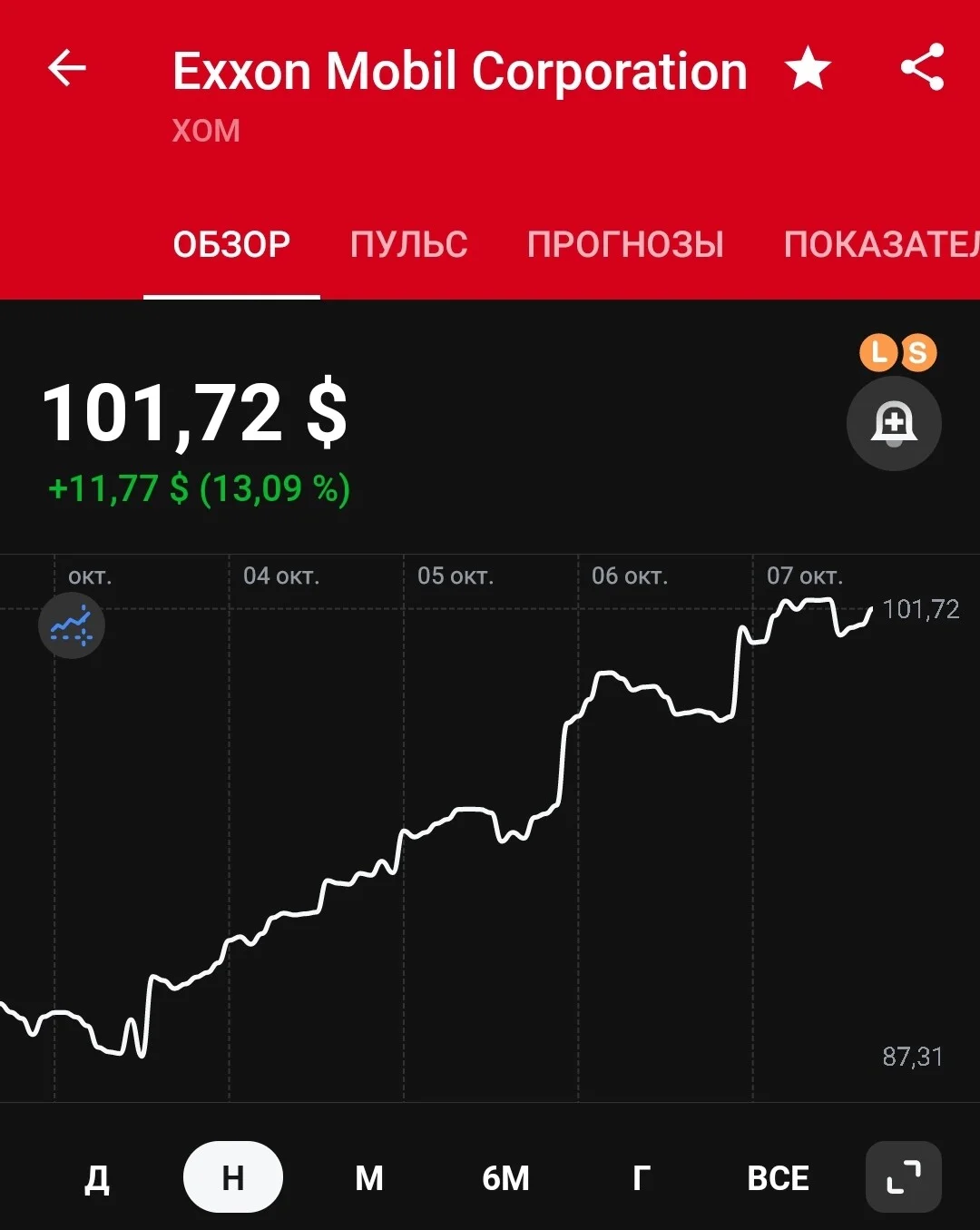Select the Н week period
The height and width of the screenshot is (1230, 980).
pyautogui.click(x=233, y=1177)
